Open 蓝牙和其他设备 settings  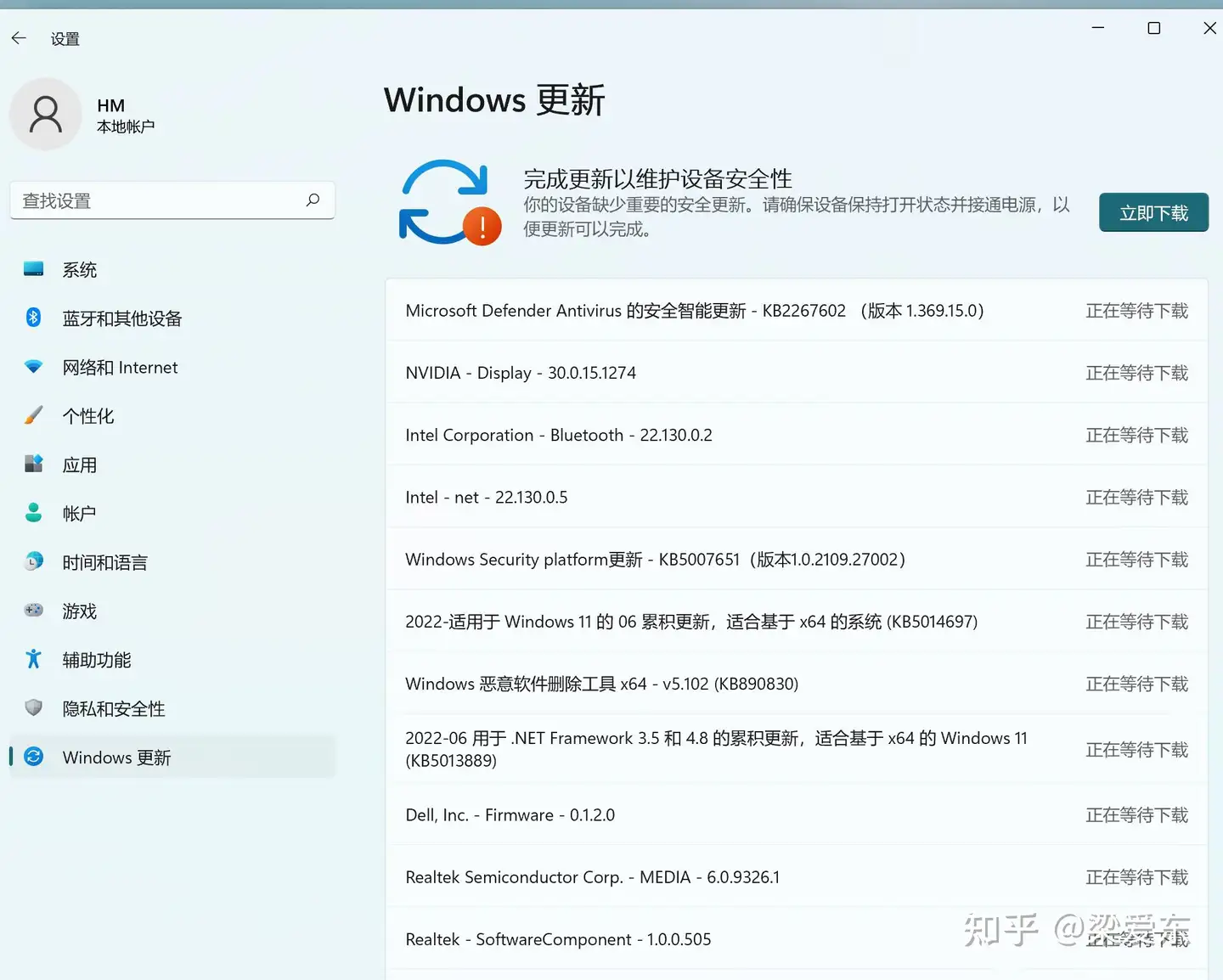pyautogui.click(x=172, y=318)
